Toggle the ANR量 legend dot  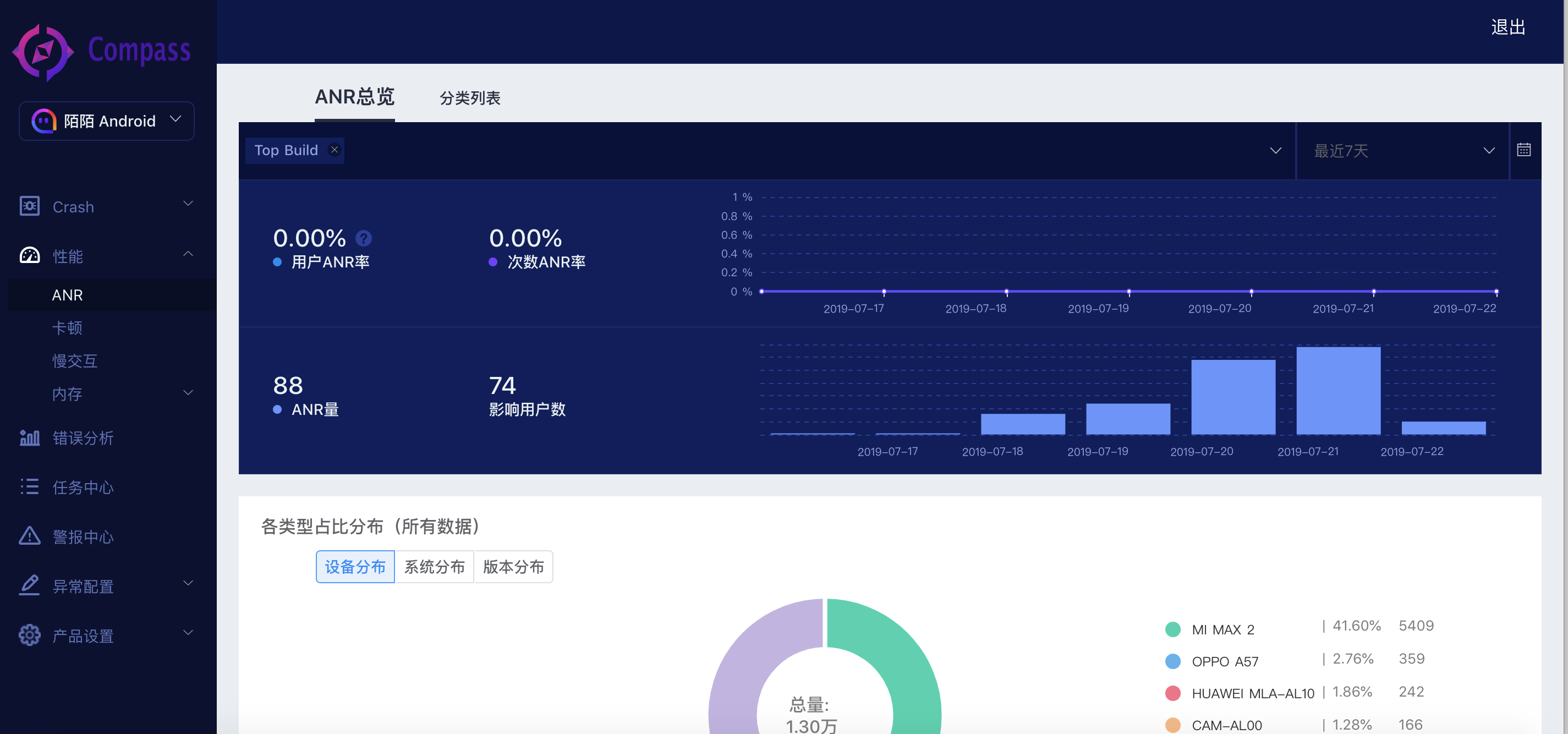click(278, 409)
